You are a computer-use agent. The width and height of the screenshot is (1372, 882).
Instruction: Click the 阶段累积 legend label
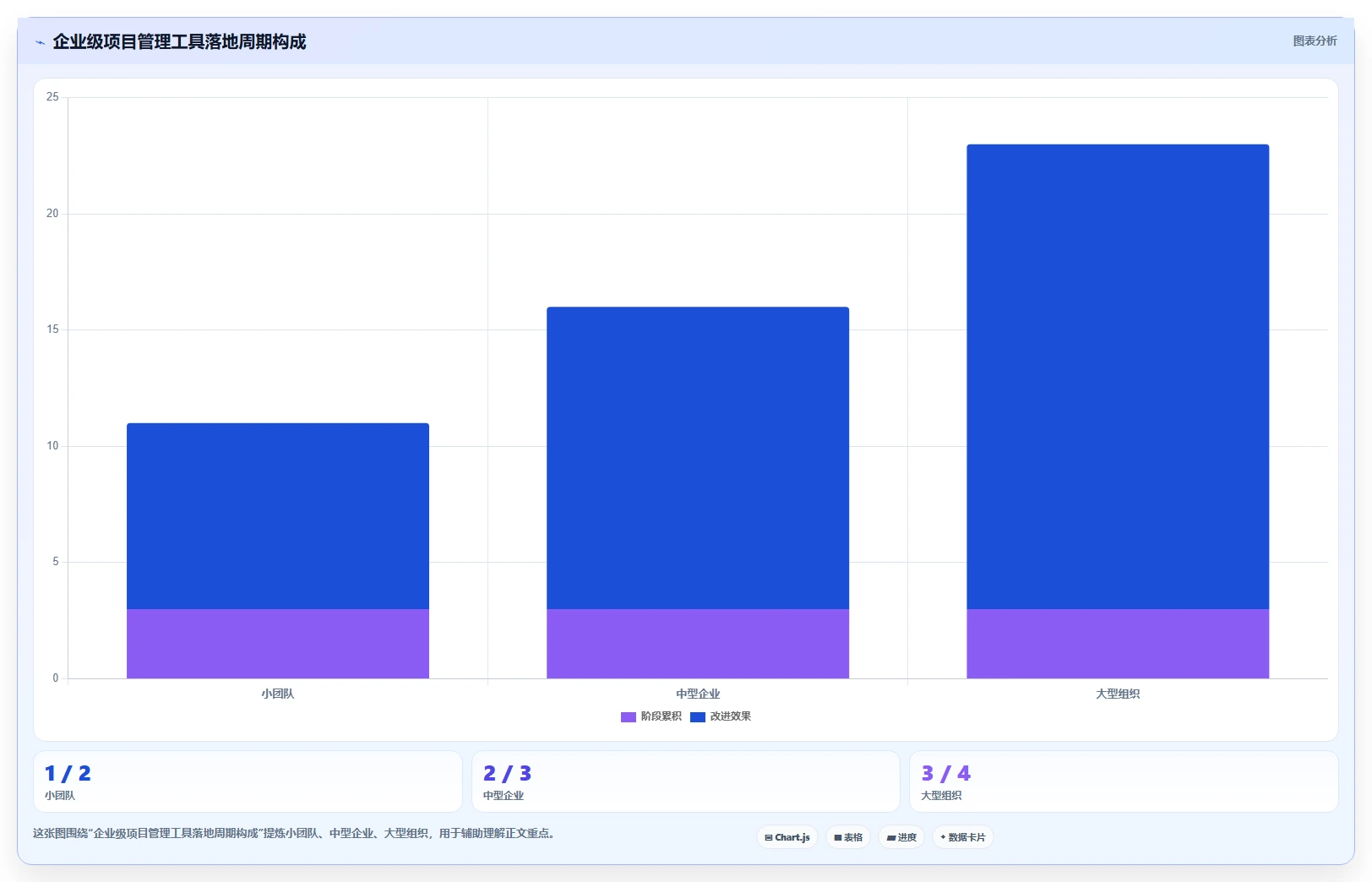pos(661,716)
